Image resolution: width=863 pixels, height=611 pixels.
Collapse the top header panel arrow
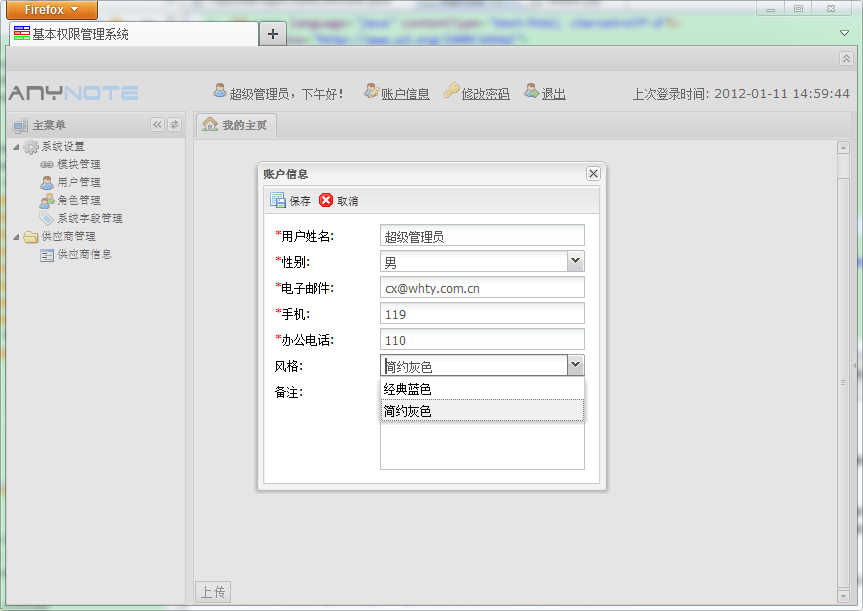coord(846,58)
